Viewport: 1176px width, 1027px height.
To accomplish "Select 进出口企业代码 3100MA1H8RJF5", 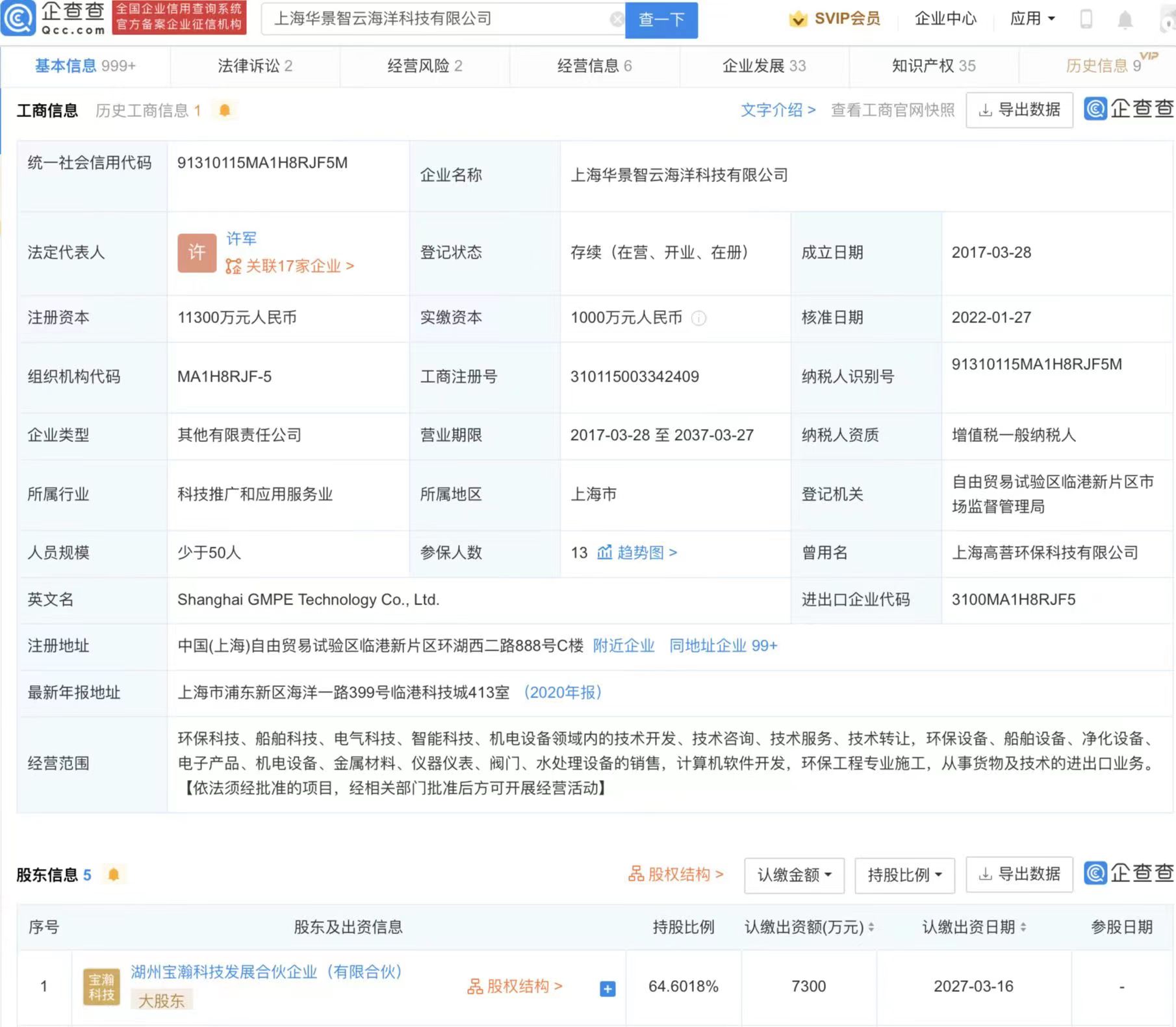I will [x=1014, y=599].
